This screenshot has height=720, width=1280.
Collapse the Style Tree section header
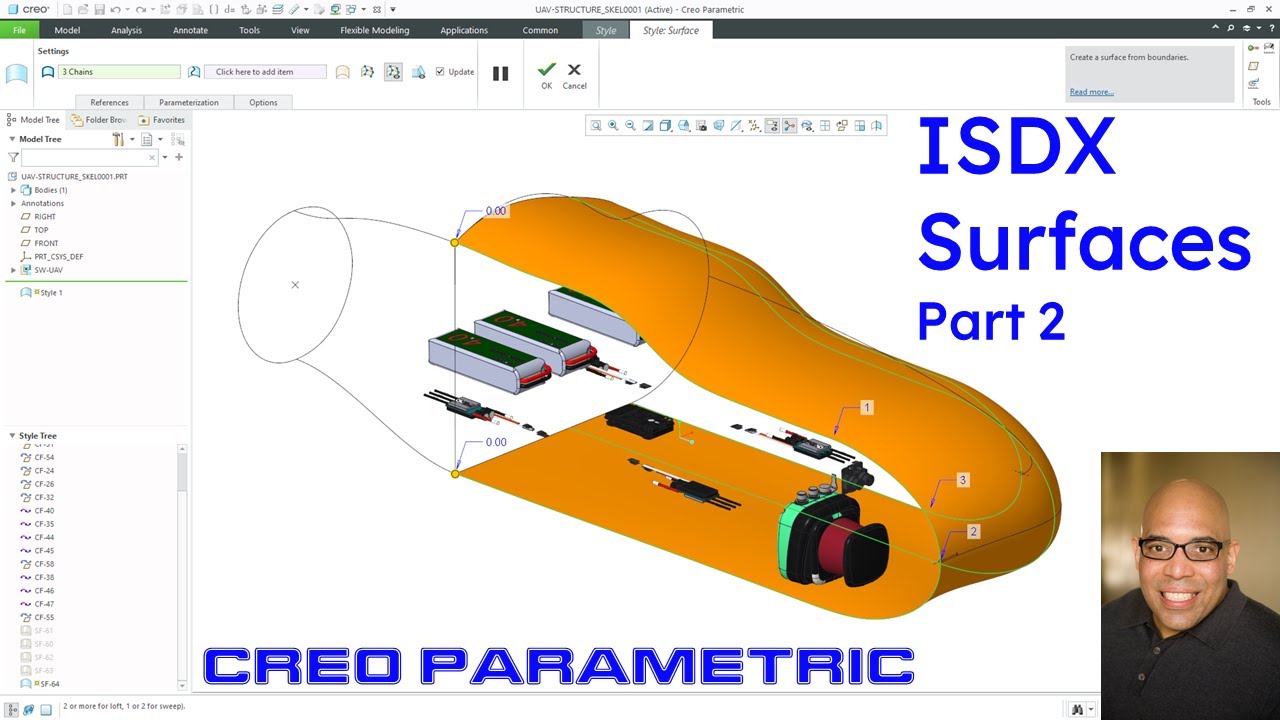pos(12,436)
